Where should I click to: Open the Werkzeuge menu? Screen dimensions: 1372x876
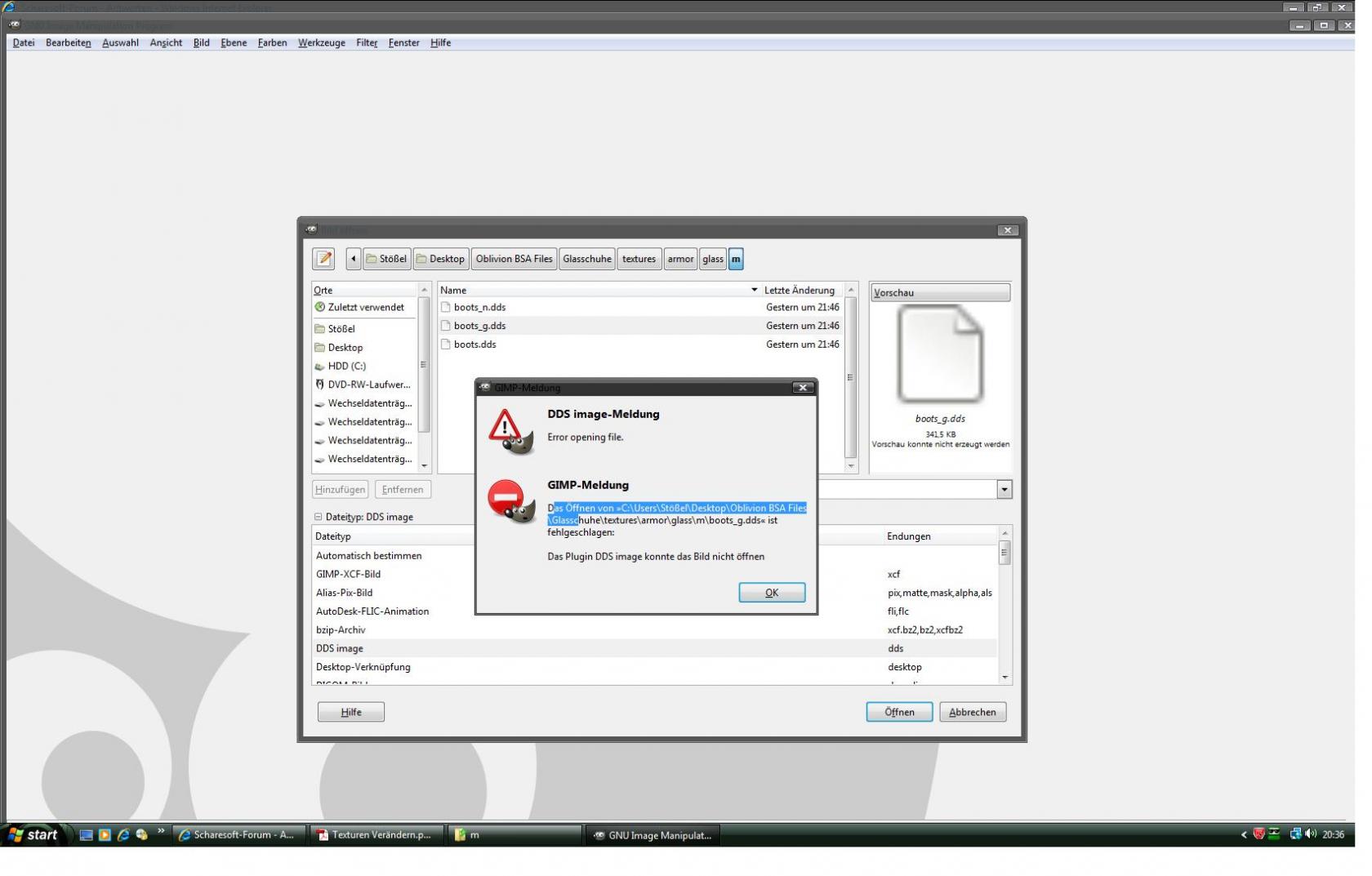321,42
